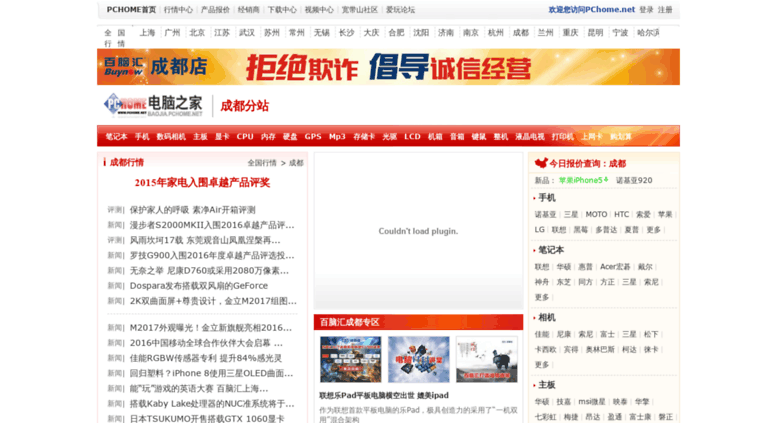Image resolution: width=777 pixels, height=423 pixels.
Task: Open 视频中心 in top navigation
Action: tap(319, 9)
